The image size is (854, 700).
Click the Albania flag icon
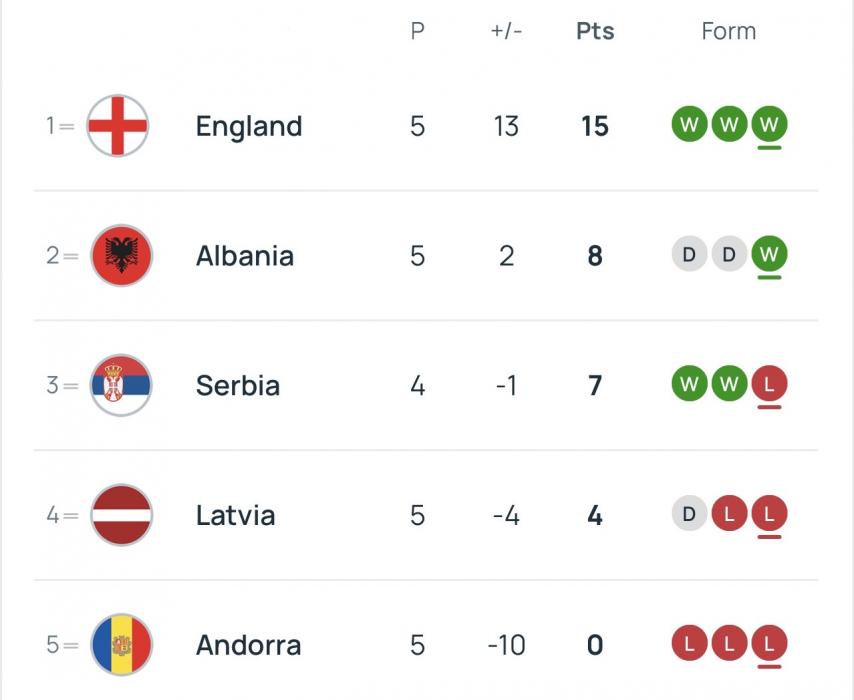(x=121, y=256)
